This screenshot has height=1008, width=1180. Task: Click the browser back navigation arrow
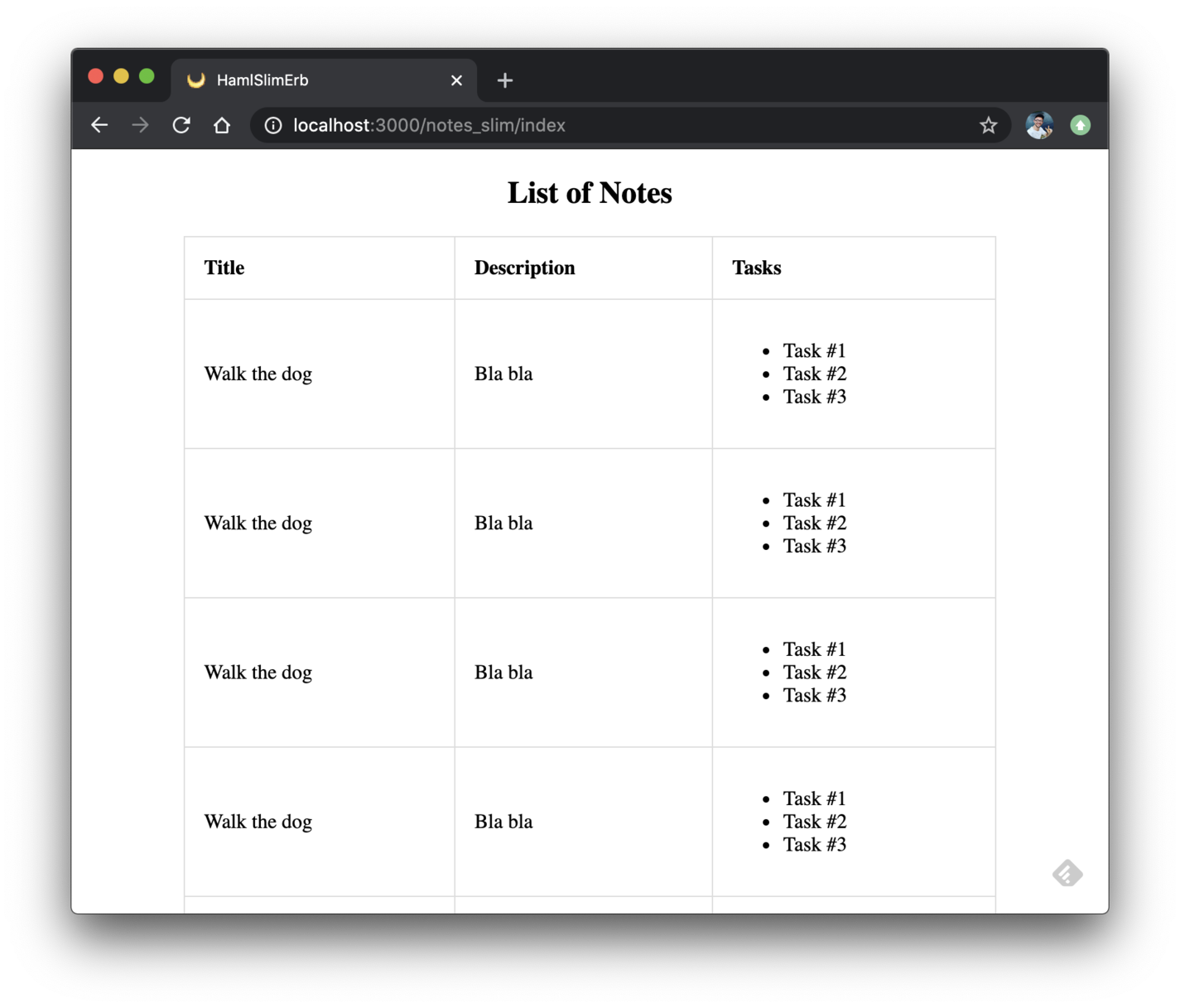coord(99,125)
